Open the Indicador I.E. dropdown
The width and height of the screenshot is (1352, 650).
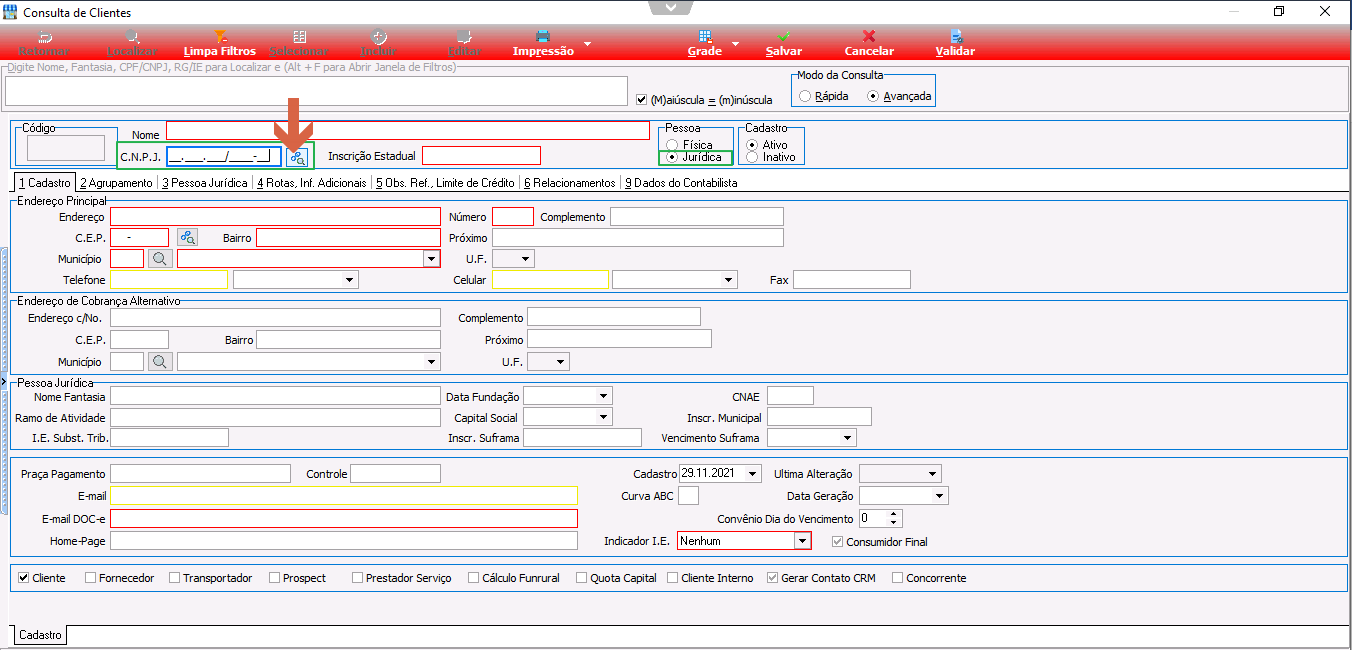pos(802,541)
